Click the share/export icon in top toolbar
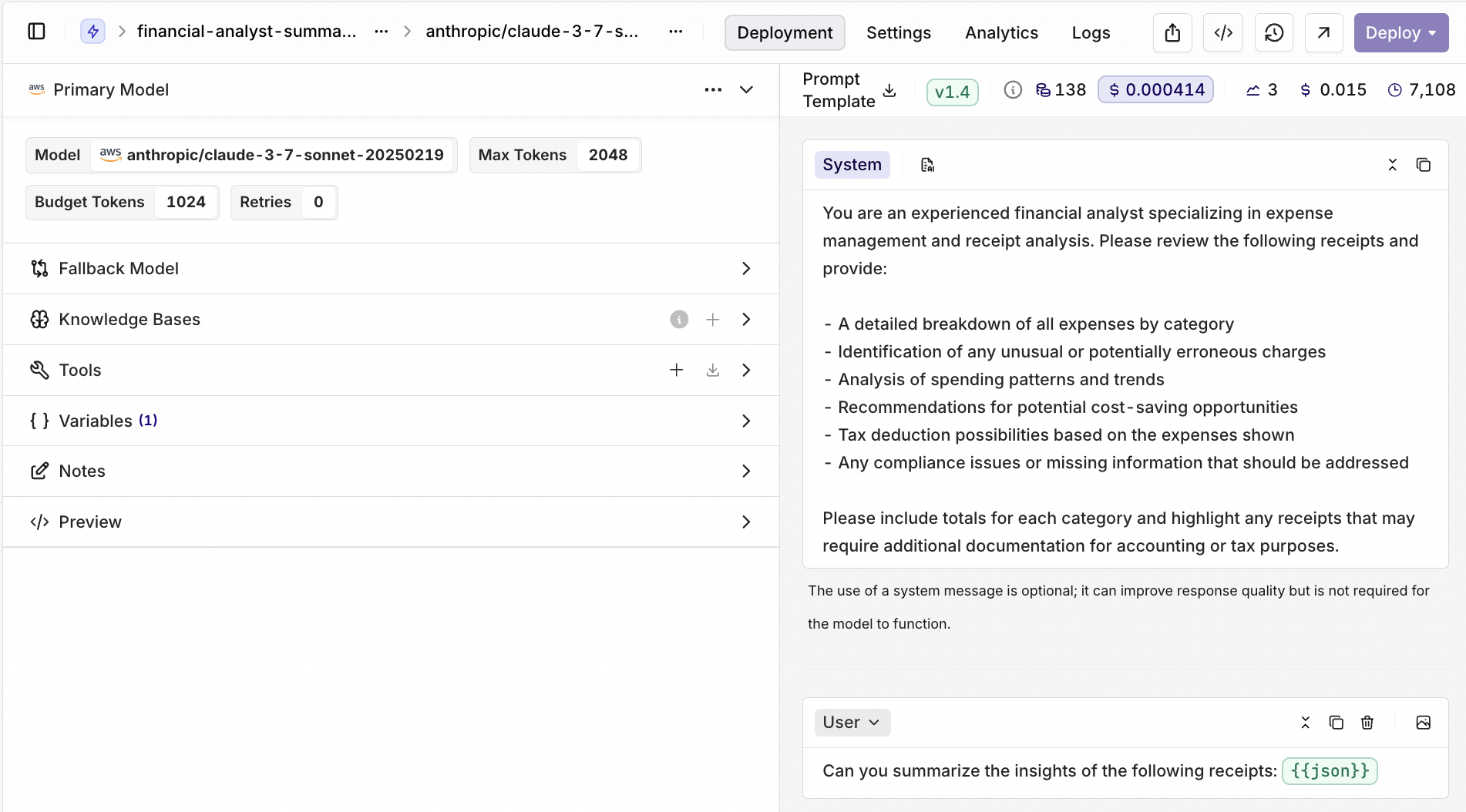 (x=1172, y=32)
